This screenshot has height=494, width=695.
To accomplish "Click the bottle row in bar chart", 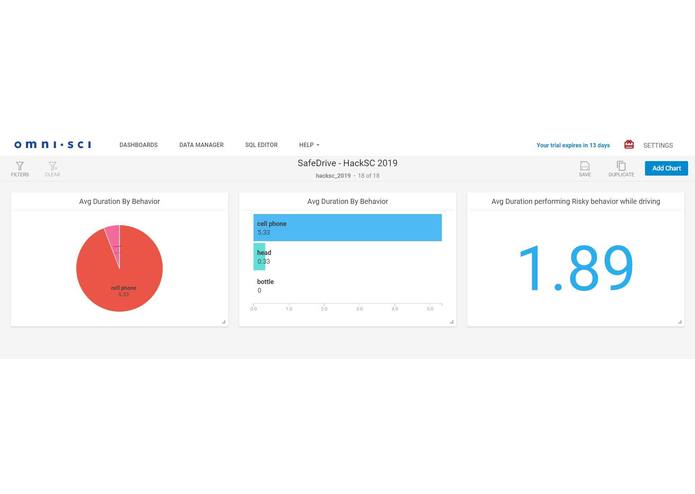I will (x=348, y=286).
